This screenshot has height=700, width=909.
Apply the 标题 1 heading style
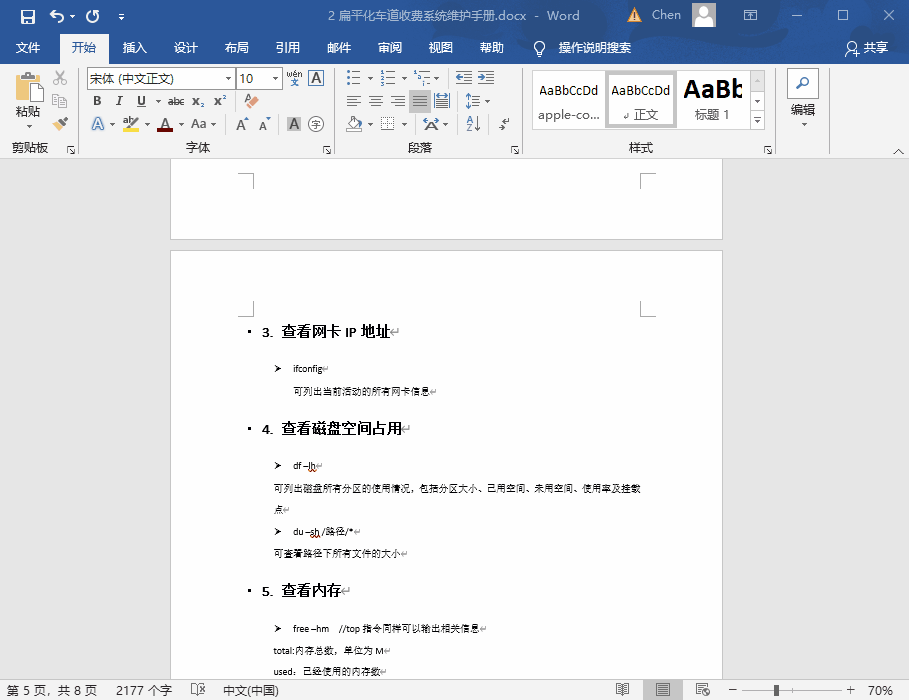click(712, 99)
